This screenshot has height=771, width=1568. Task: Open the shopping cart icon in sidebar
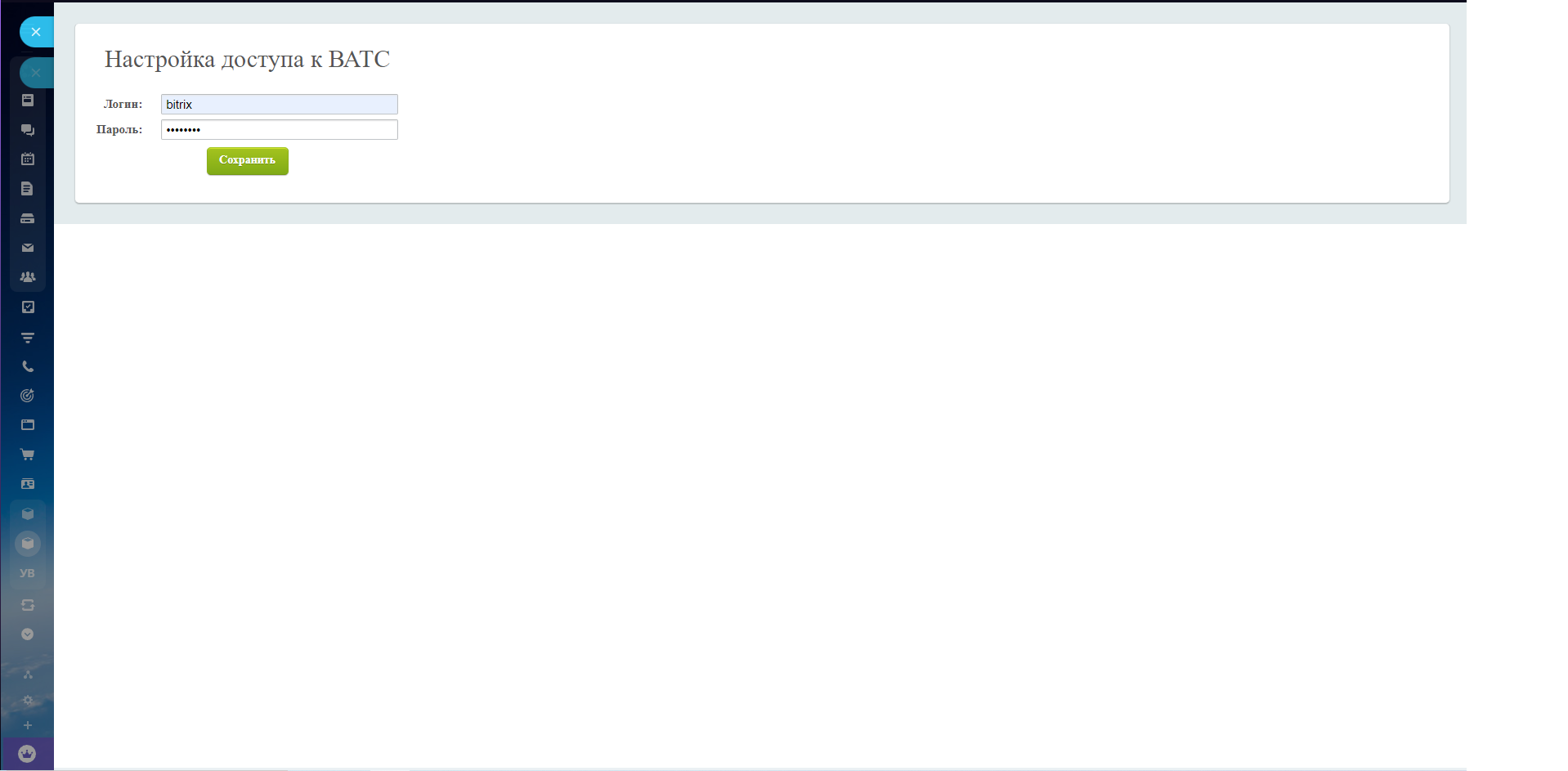tap(28, 455)
